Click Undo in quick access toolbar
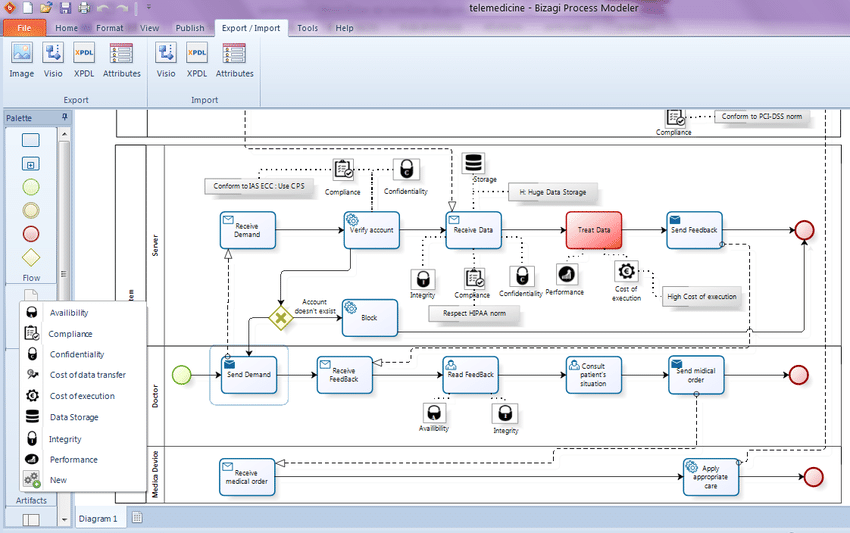850x533 pixels. 103,8
